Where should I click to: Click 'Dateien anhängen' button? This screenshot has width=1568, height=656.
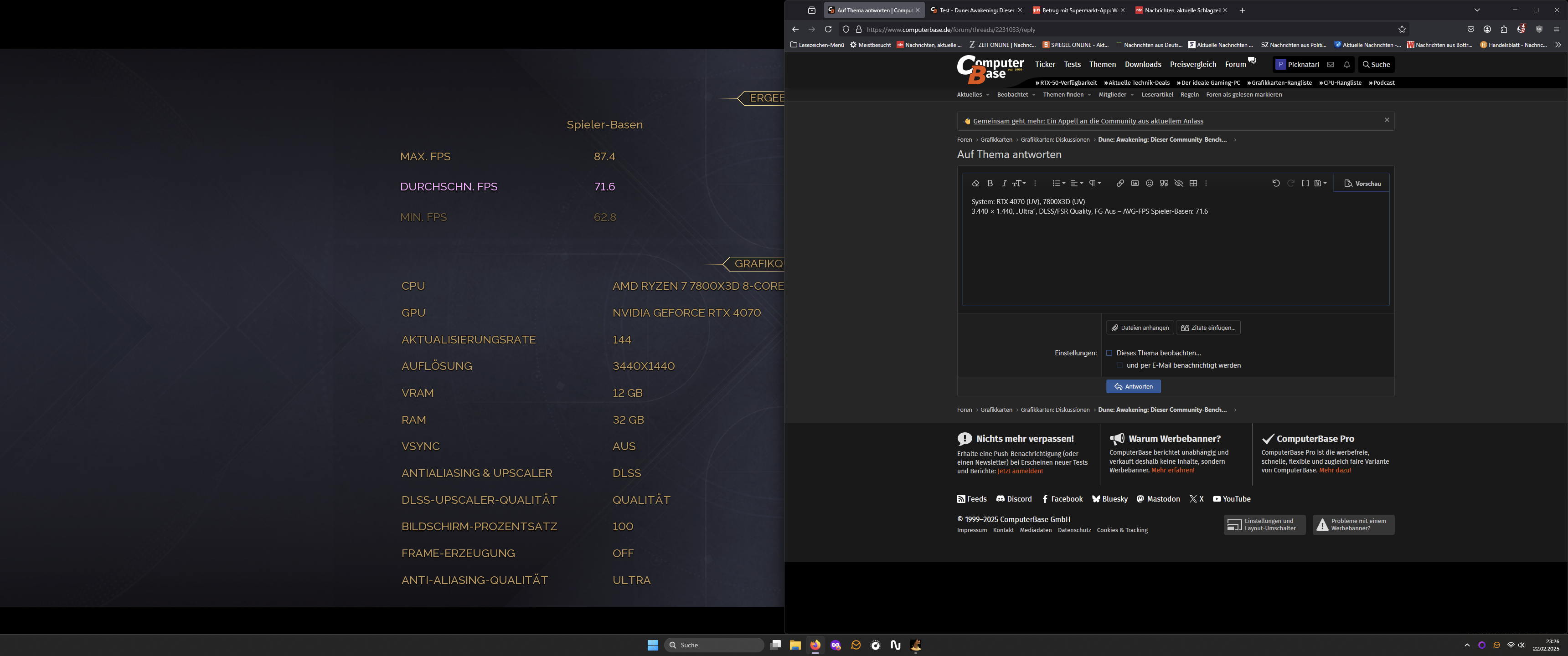tap(1140, 328)
